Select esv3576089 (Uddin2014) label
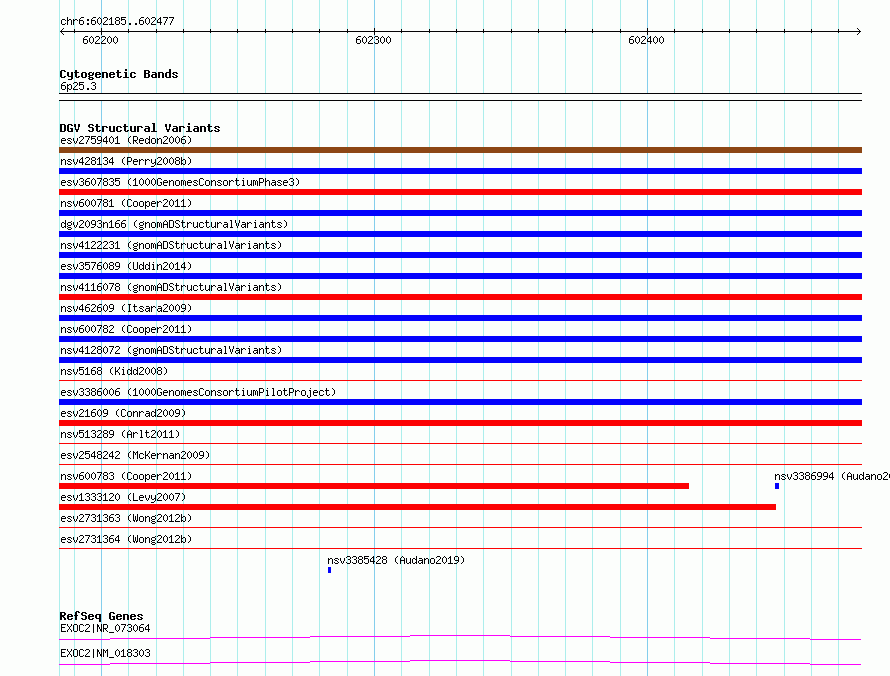The image size is (890, 676). 126,266
